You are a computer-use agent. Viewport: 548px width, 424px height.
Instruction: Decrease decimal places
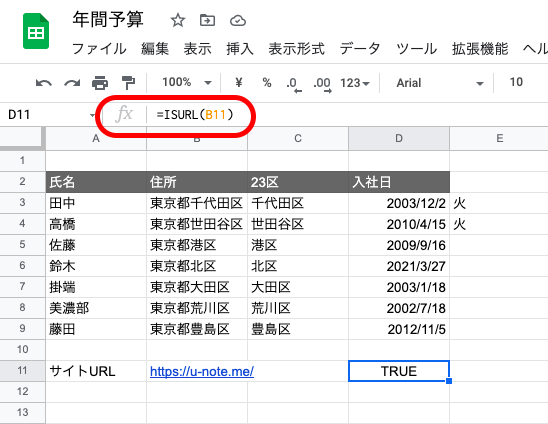tap(294, 84)
